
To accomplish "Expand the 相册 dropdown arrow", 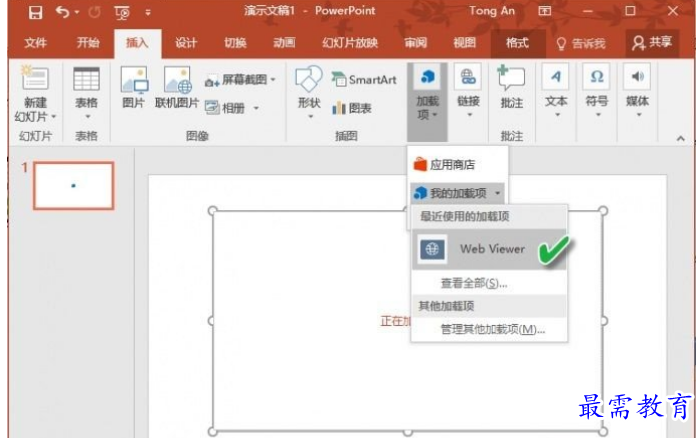I will (256, 108).
